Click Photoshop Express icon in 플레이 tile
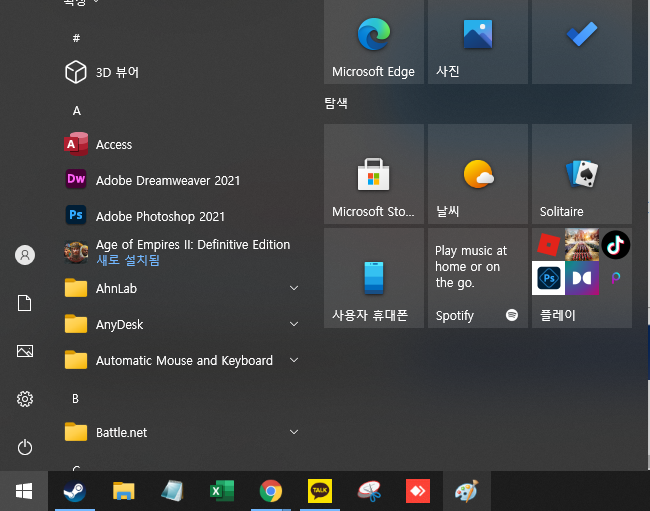Screen dimensions: 650x511 pos(548,278)
